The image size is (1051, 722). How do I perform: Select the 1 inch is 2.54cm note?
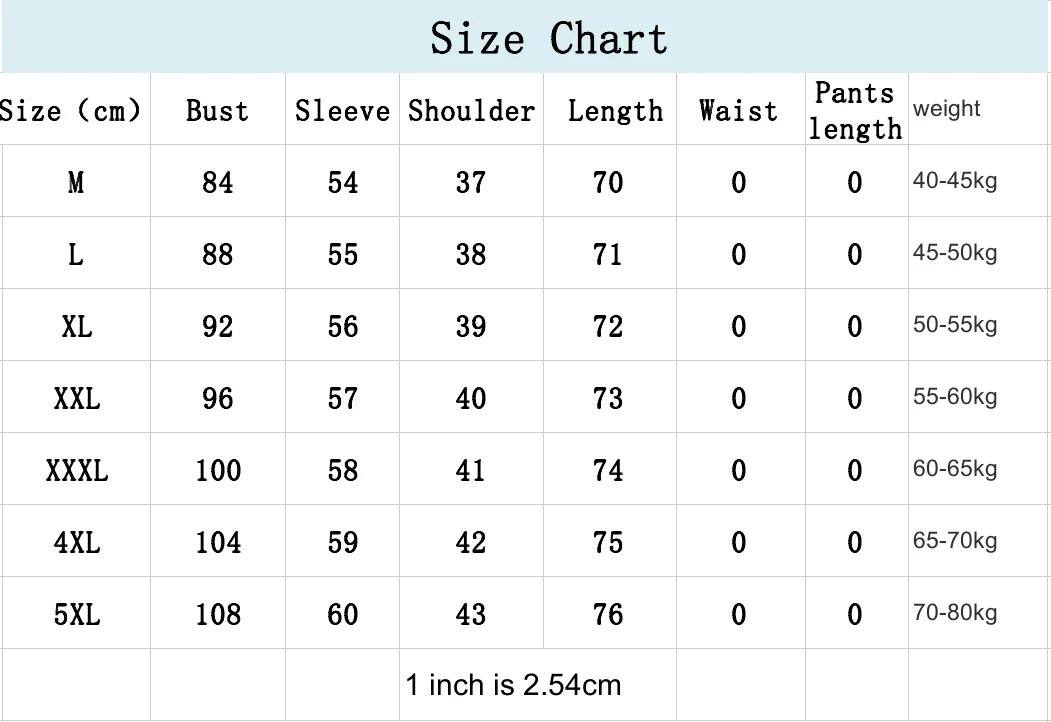point(513,685)
